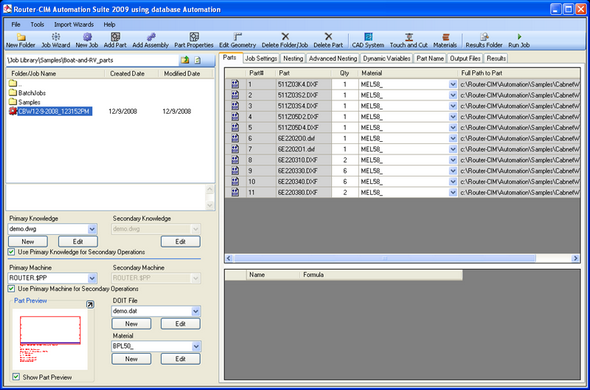Switch to the Dynamic Variables tab

pos(386,58)
